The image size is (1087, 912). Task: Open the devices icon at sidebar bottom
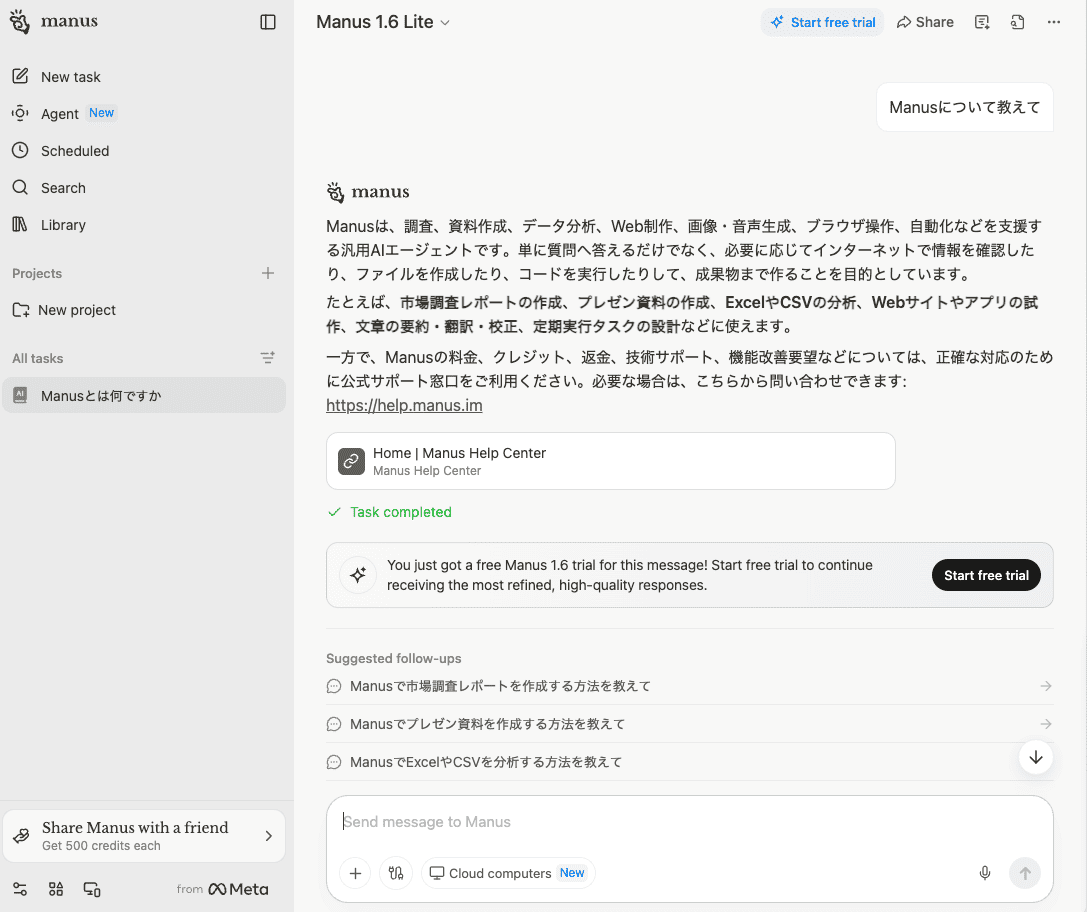click(92, 889)
